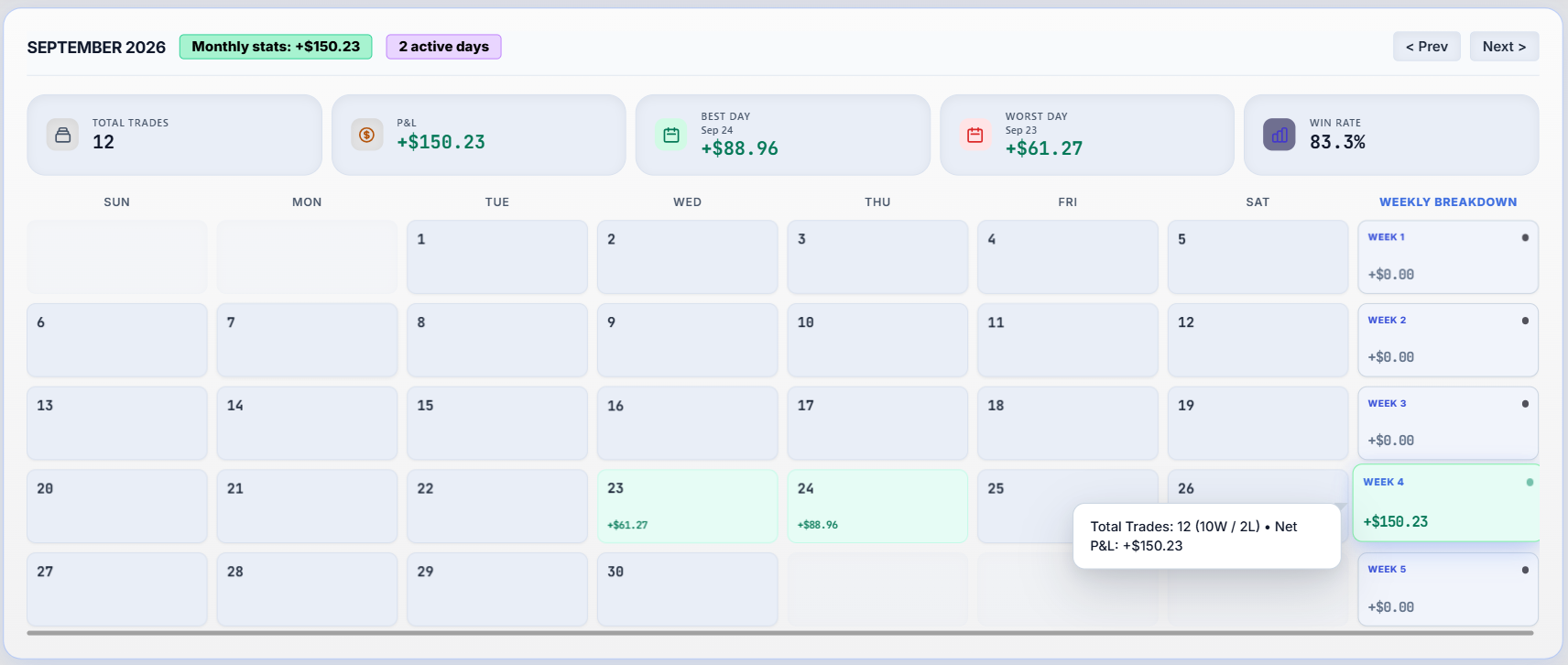Viewport: 1568px width, 665px height.
Task: Open the Week 3 breakdown card
Action: coord(1448,423)
